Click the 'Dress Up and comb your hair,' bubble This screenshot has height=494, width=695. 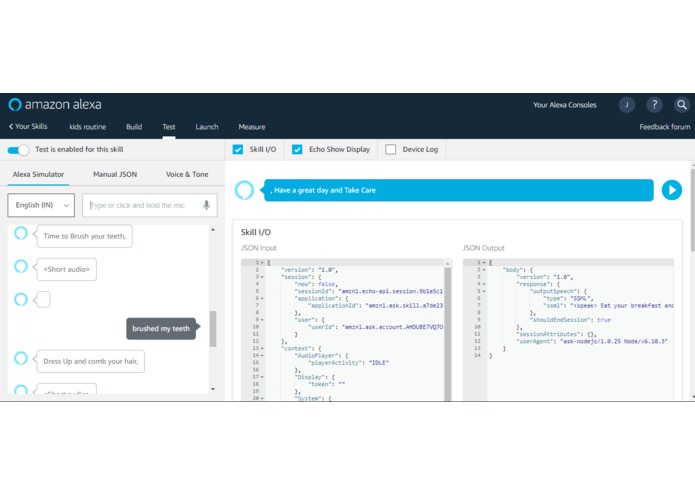[x=91, y=361]
